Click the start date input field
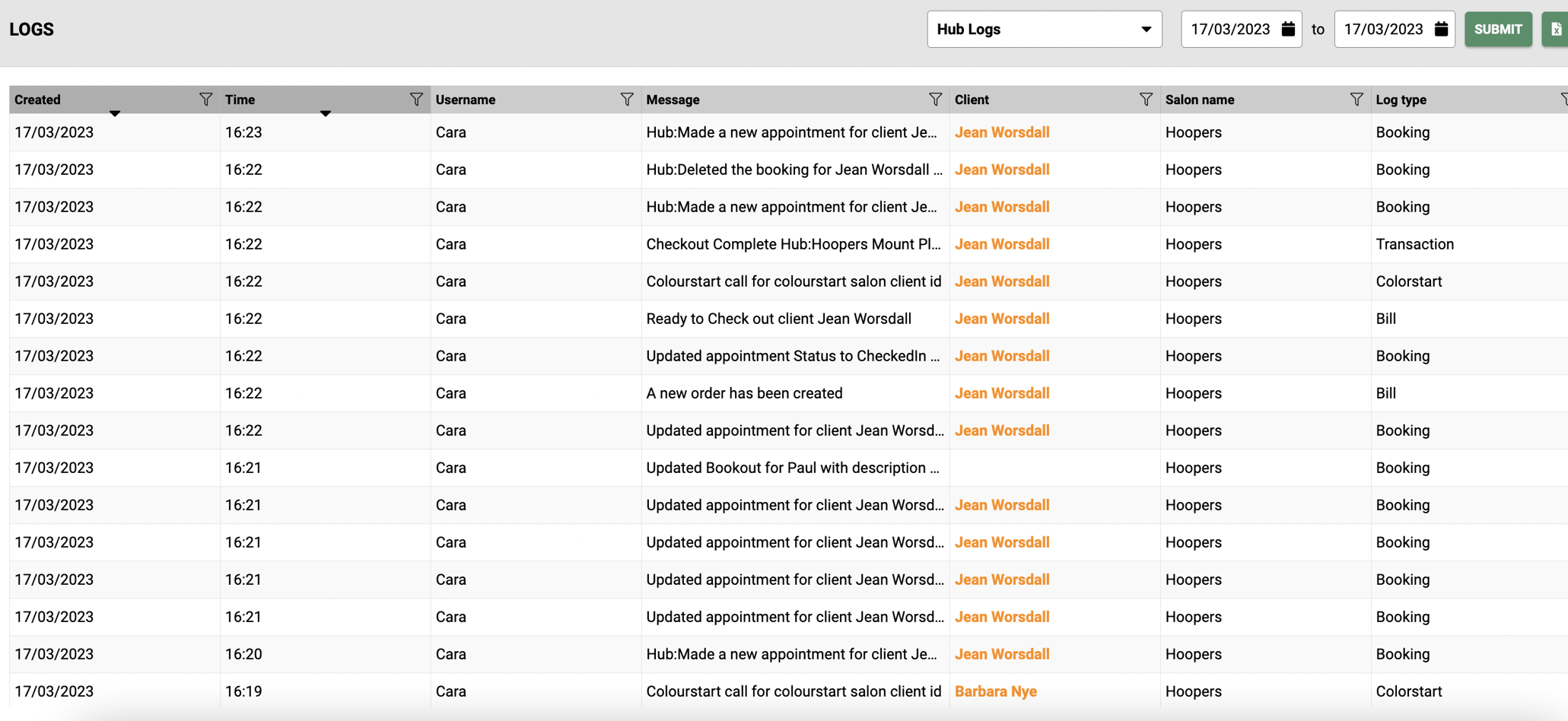 pos(1229,30)
